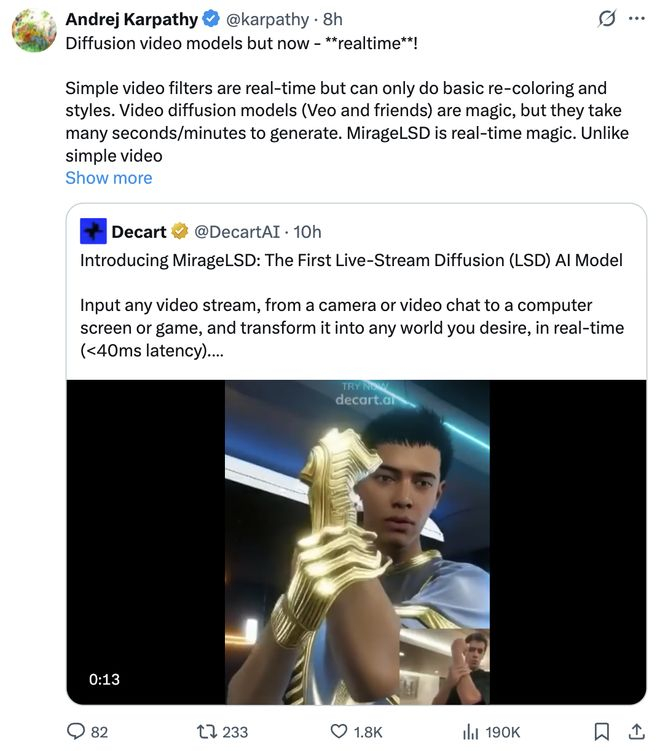Screen dimensions: 660x751
Task: Open the Andrej Karpathy name link
Action: [x=132, y=19]
